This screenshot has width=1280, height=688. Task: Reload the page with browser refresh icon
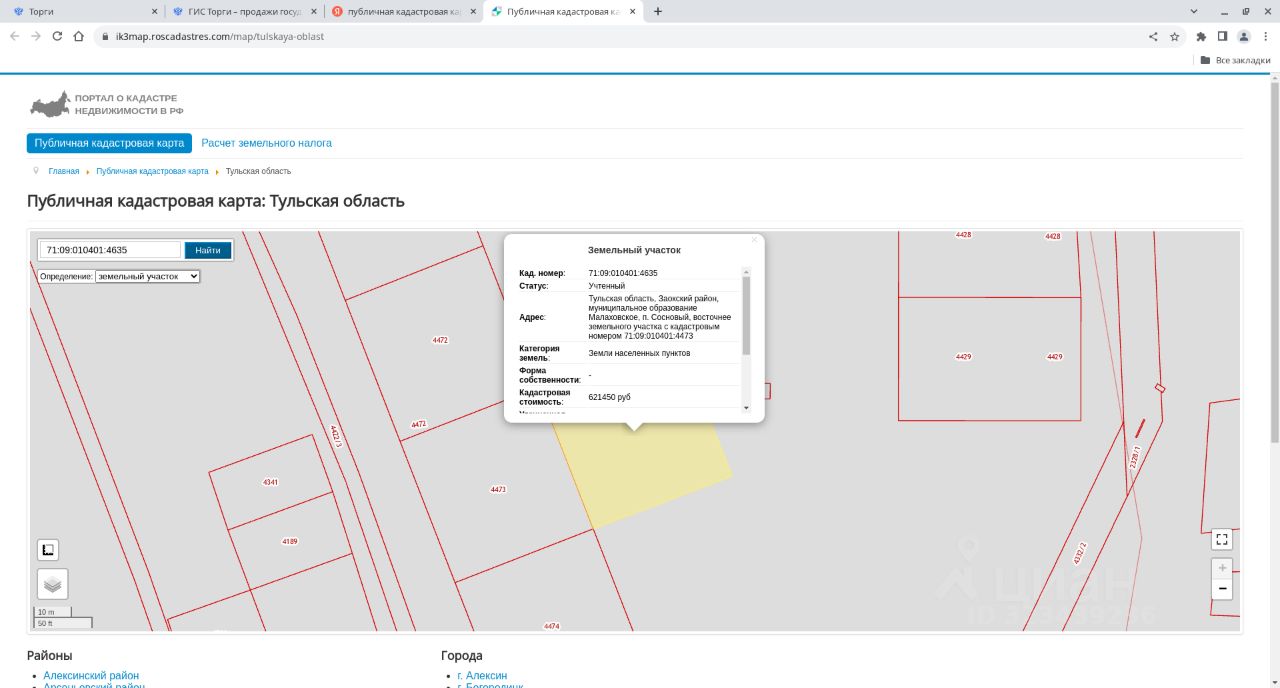[x=57, y=36]
